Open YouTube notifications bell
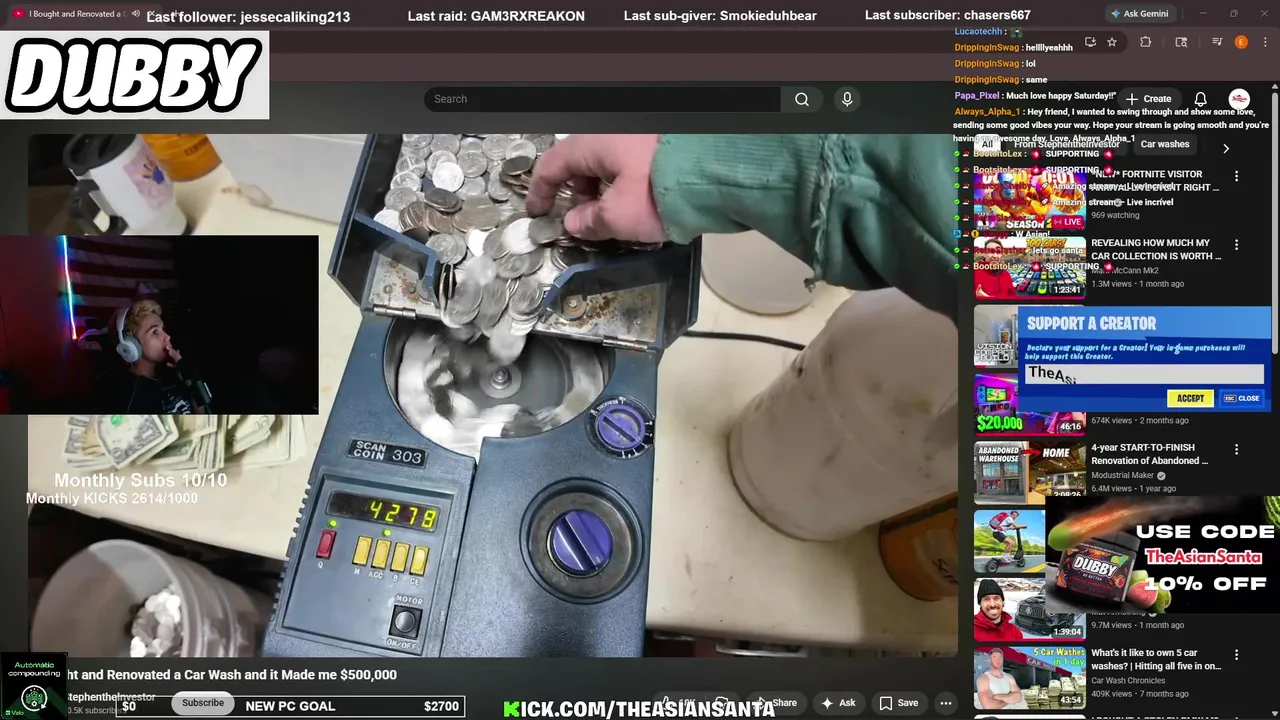 1201,99
